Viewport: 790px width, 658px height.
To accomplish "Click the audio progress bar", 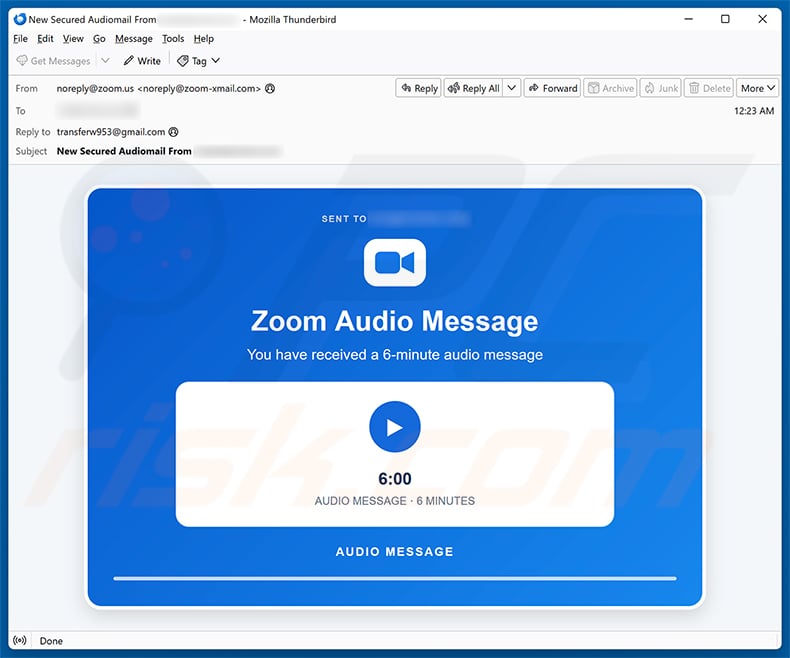I will click(394, 578).
